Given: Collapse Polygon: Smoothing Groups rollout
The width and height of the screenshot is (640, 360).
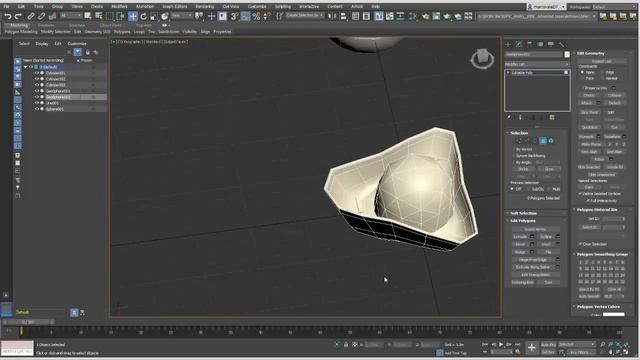Looking at the screenshot, I should point(602,254).
